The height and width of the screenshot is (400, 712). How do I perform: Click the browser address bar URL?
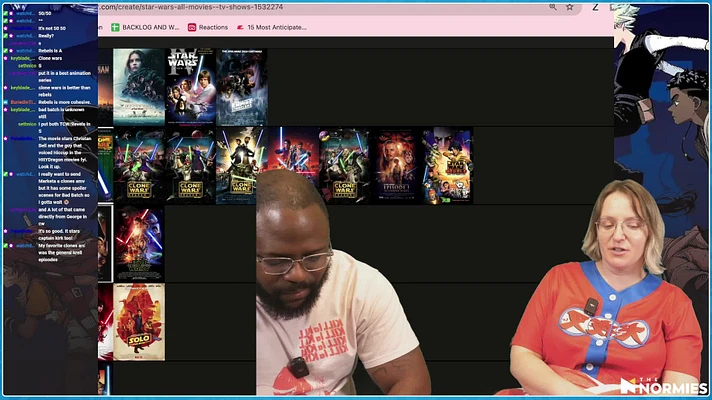pyautogui.click(x=191, y=7)
